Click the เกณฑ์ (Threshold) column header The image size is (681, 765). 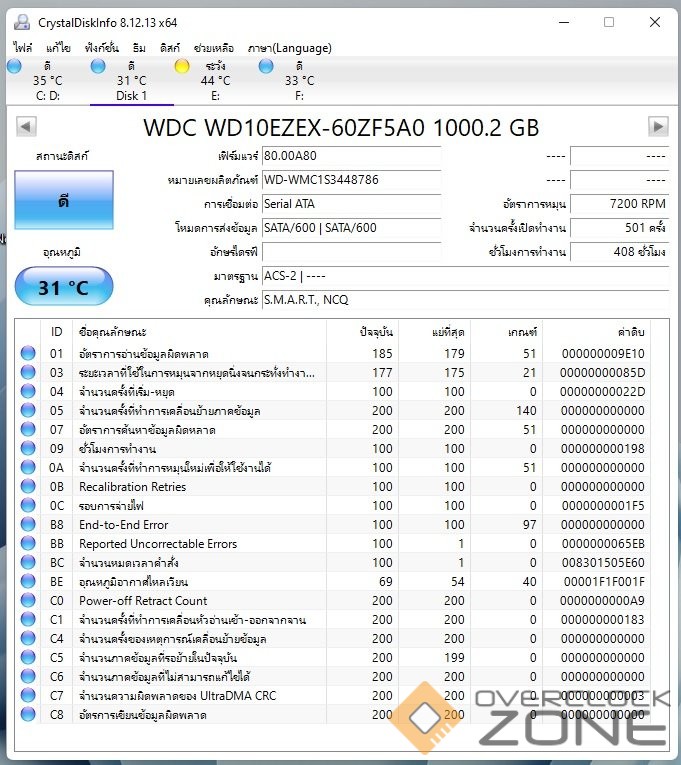pos(506,332)
